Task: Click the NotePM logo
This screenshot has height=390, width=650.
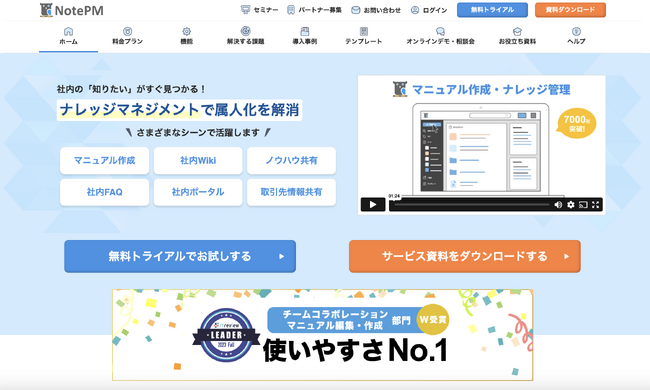Action: pos(71,10)
